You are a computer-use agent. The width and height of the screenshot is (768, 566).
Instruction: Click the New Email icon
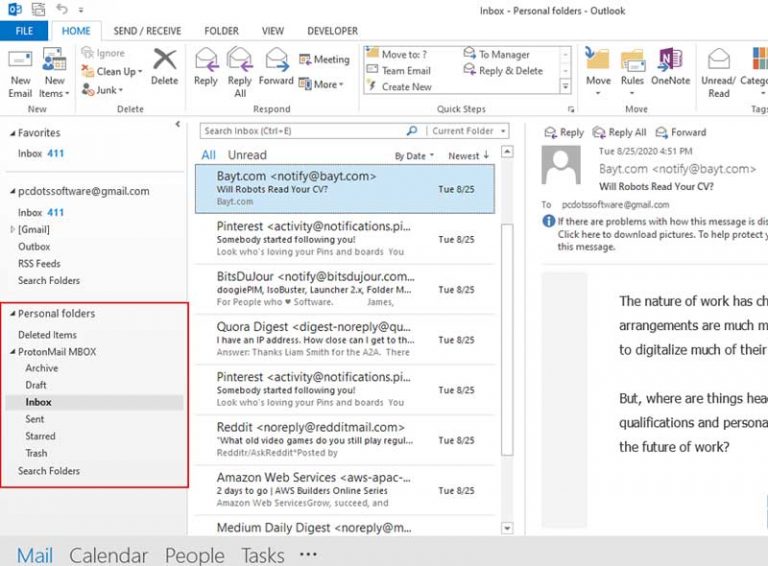point(20,73)
